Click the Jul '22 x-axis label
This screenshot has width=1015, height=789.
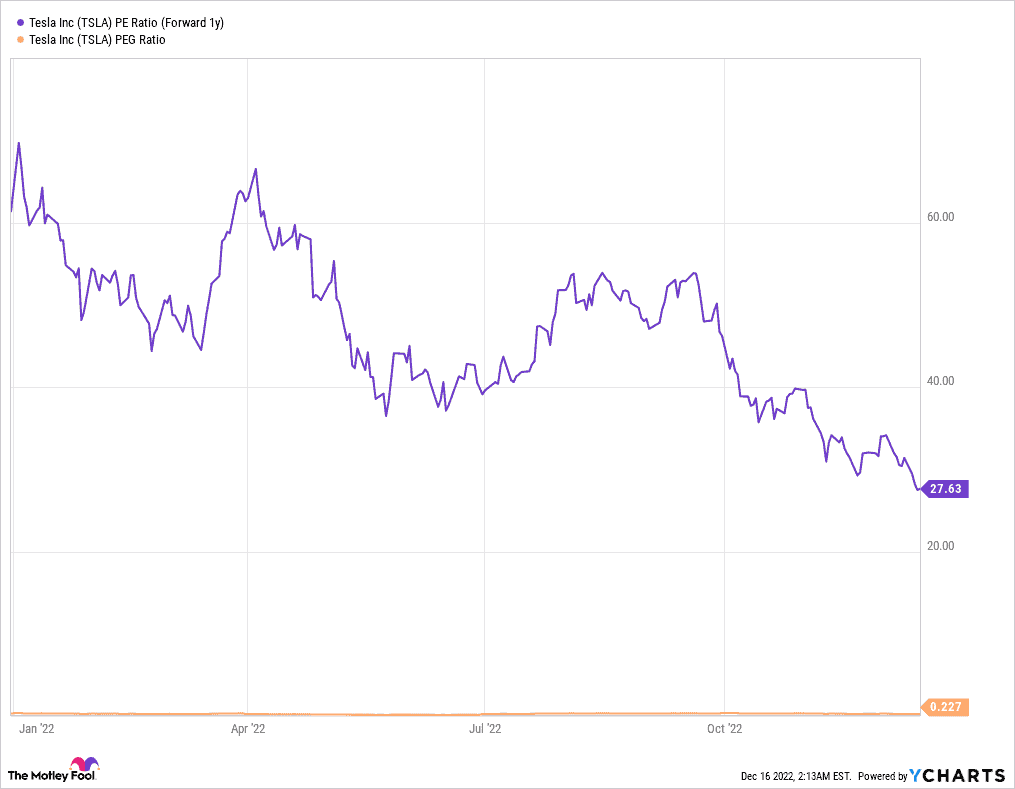click(x=484, y=729)
